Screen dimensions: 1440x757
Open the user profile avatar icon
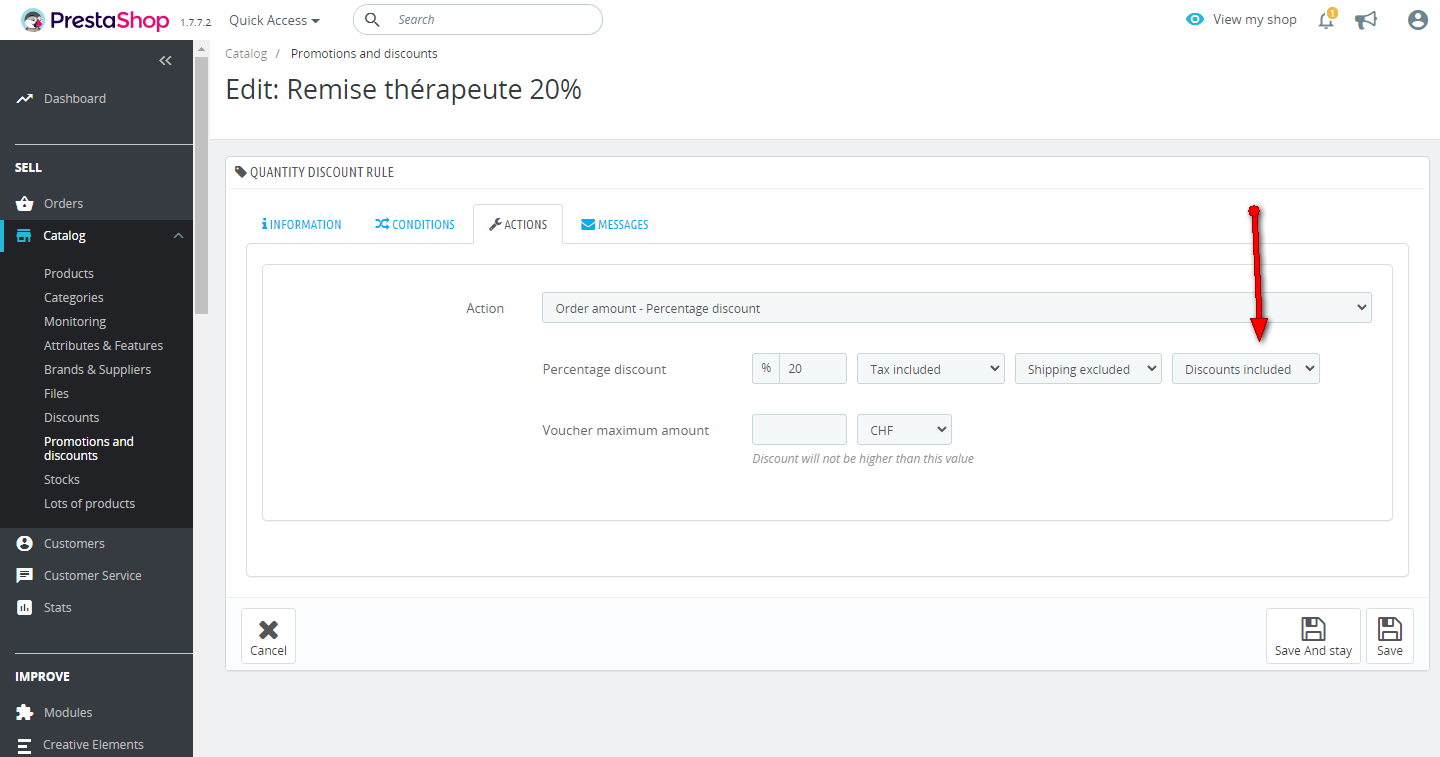(1417, 20)
